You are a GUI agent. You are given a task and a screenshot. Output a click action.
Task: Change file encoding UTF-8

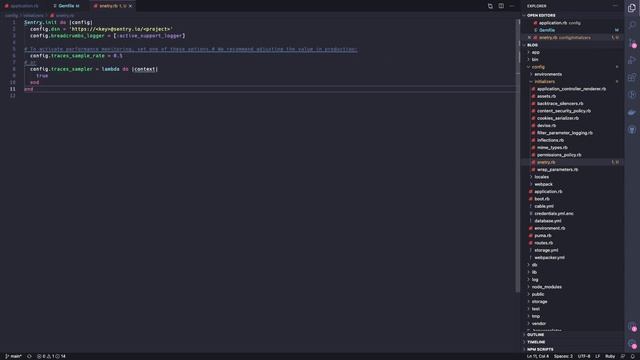[x=584, y=356]
